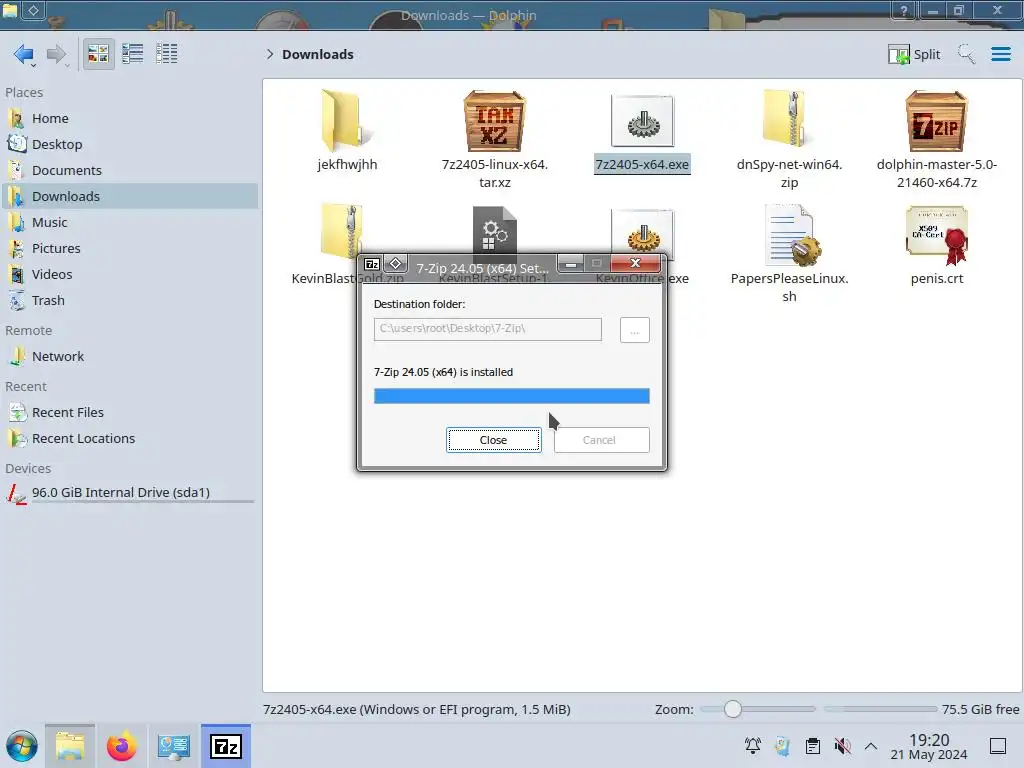The width and height of the screenshot is (1024, 768).
Task: Click the pin diamond icon in Dolphin titlebar
Action: coord(33,10)
